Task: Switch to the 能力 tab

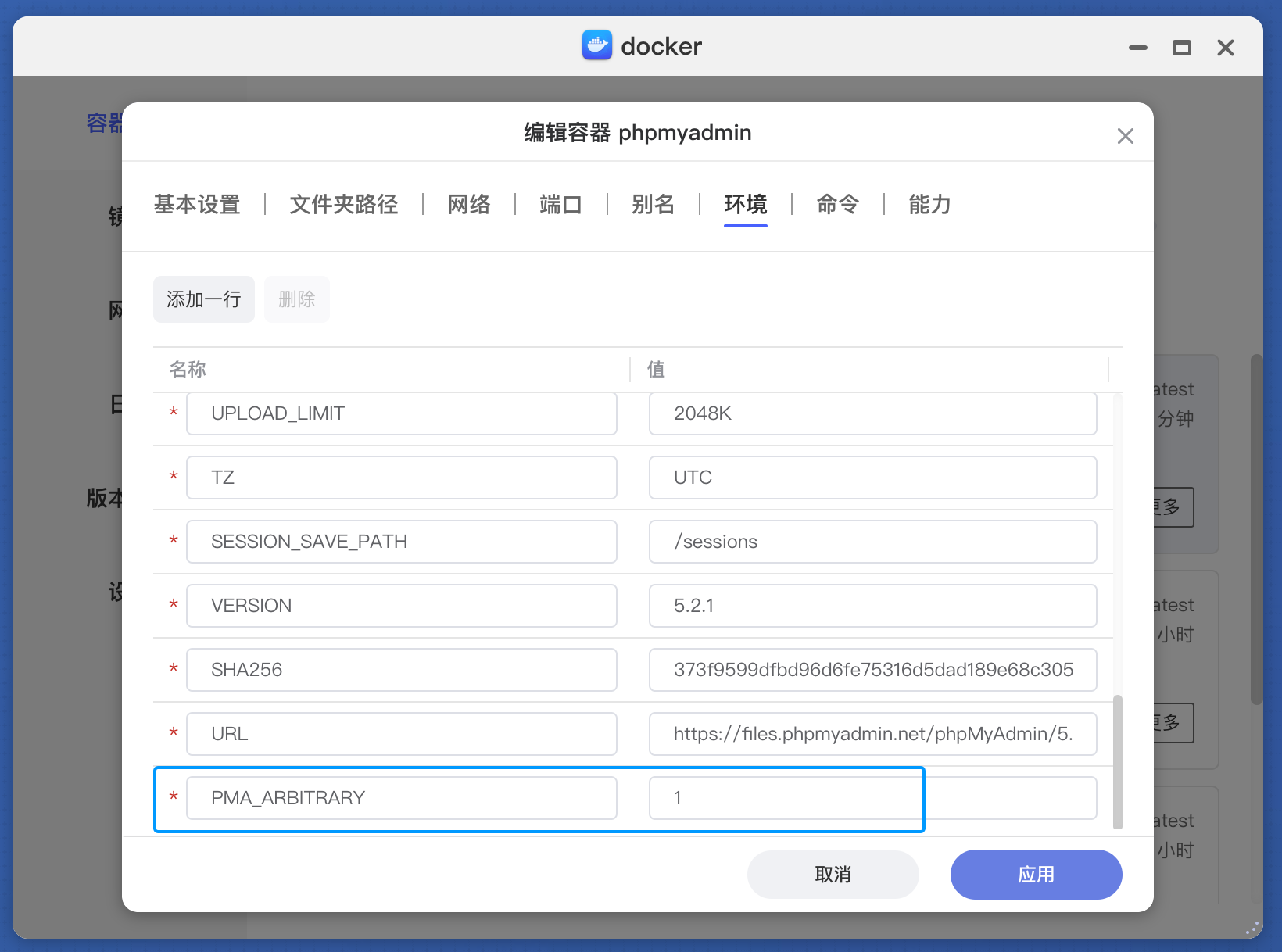Action: point(930,205)
